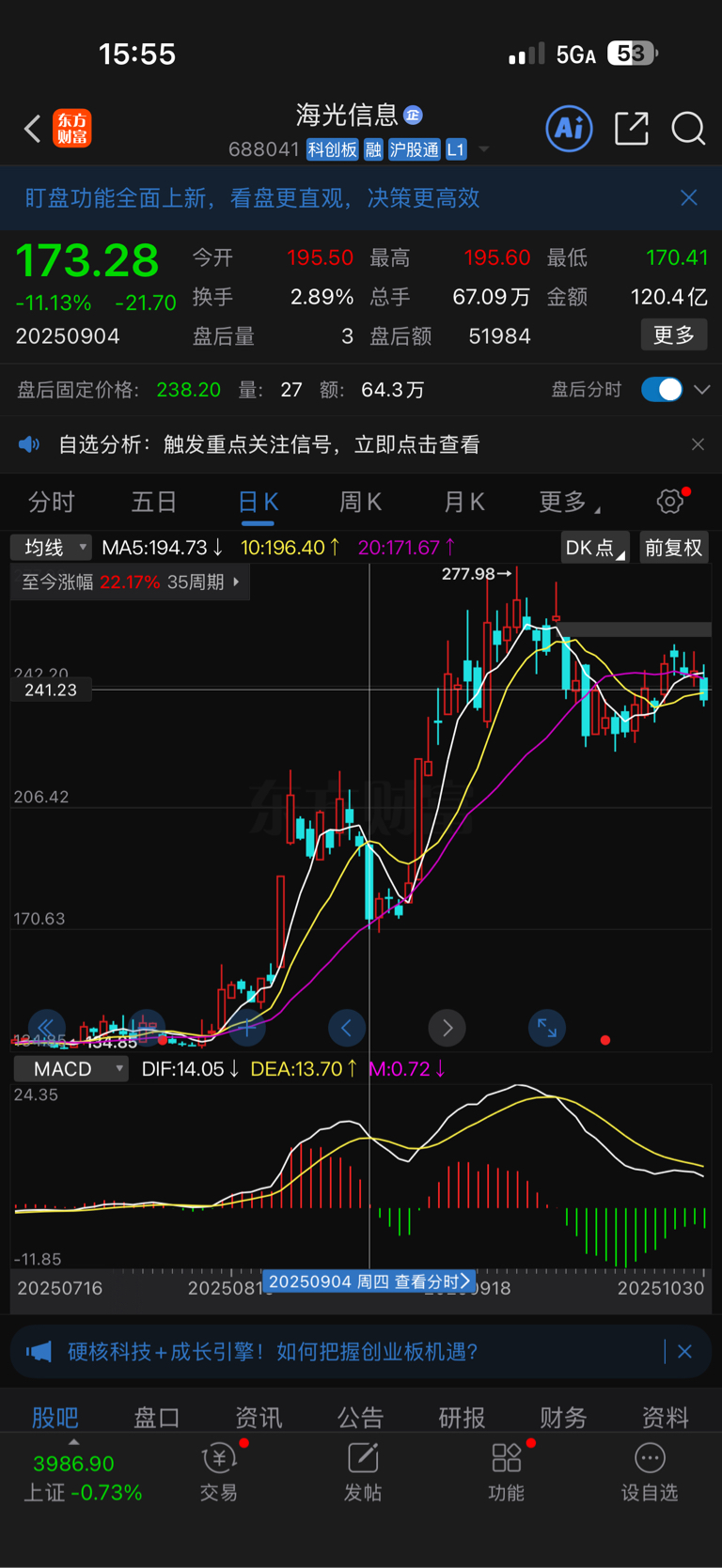Tap the 设自选 watchlist icon
722x1568 pixels.
(650, 1472)
